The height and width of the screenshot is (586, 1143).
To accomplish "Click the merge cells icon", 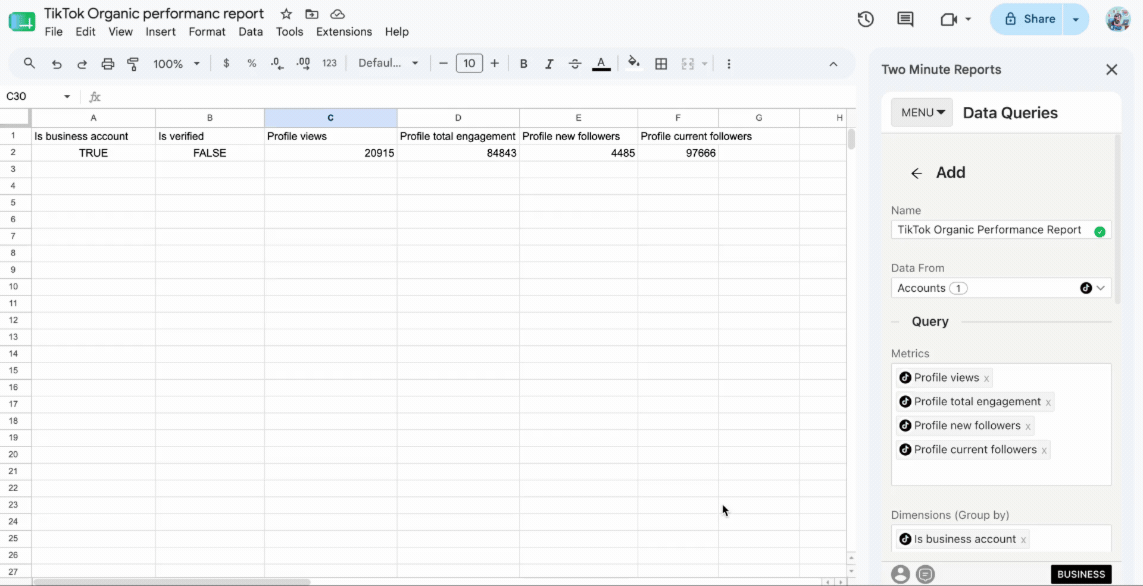I will [x=687, y=64].
